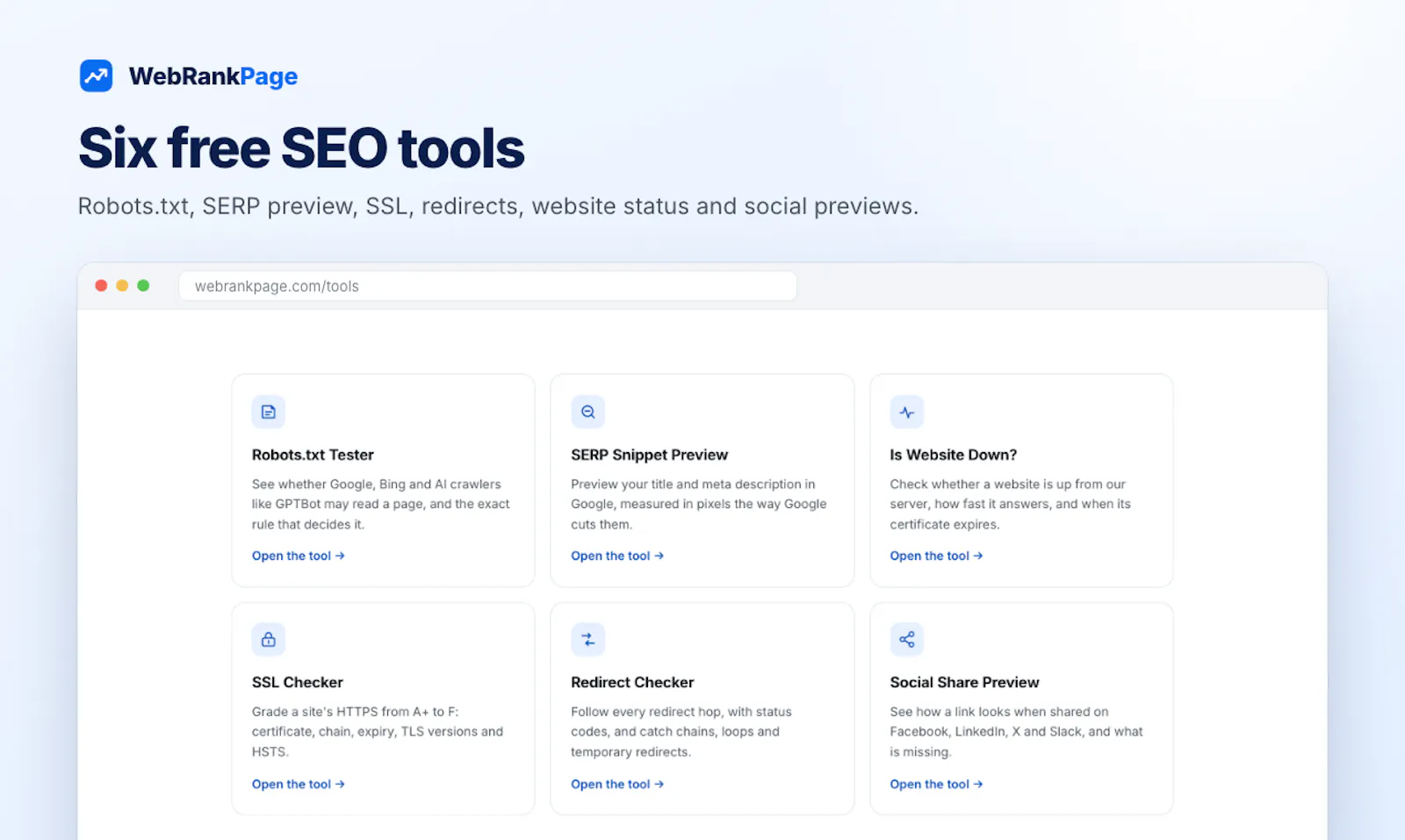Click the WebRankPage logo icon
The height and width of the screenshot is (840, 1405).
tap(96, 75)
